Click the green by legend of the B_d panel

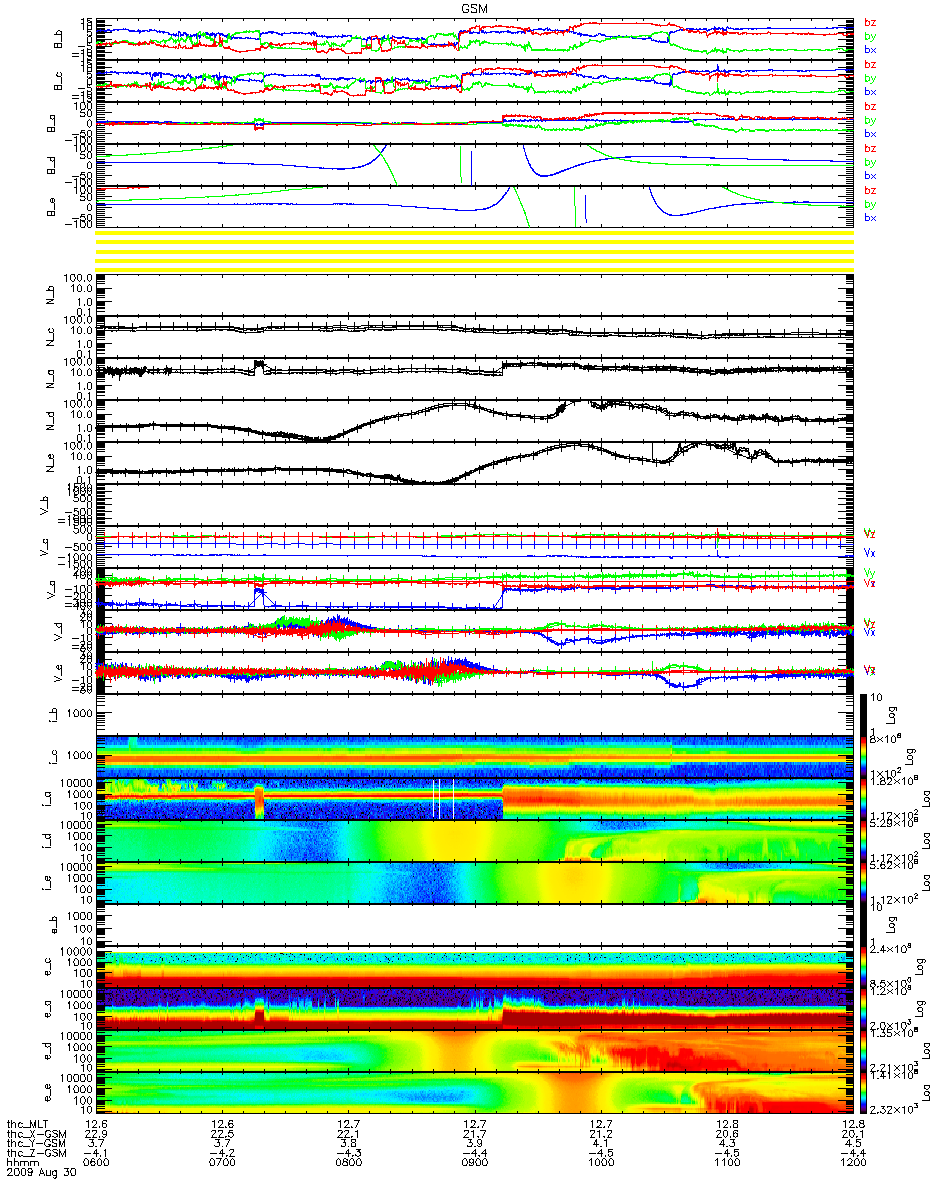click(x=870, y=162)
